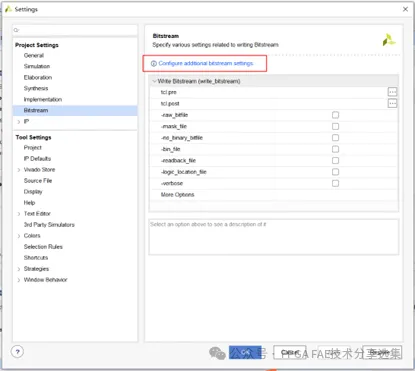The width and height of the screenshot is (415, 371).
Task: Click the Vivado Store tree item
Action: click(39, 170)
